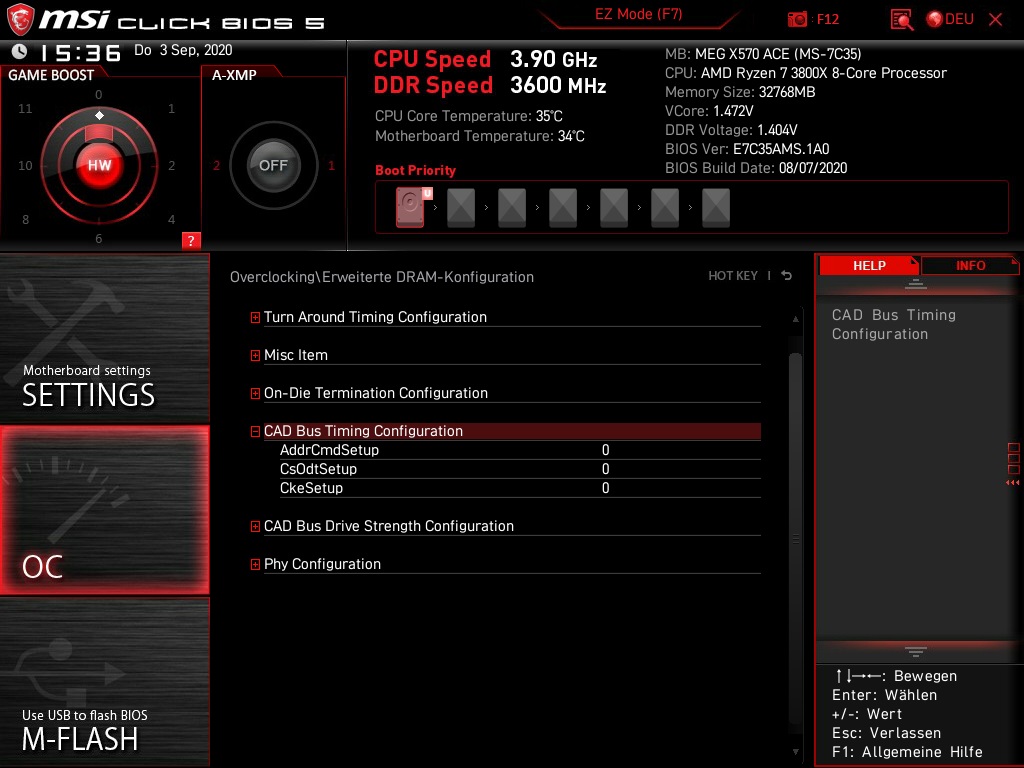The width and height of the screenshot is (1024, 768).
Task: Expand Turn Around Timing Configuration plus icon
Action: [255, 317]
